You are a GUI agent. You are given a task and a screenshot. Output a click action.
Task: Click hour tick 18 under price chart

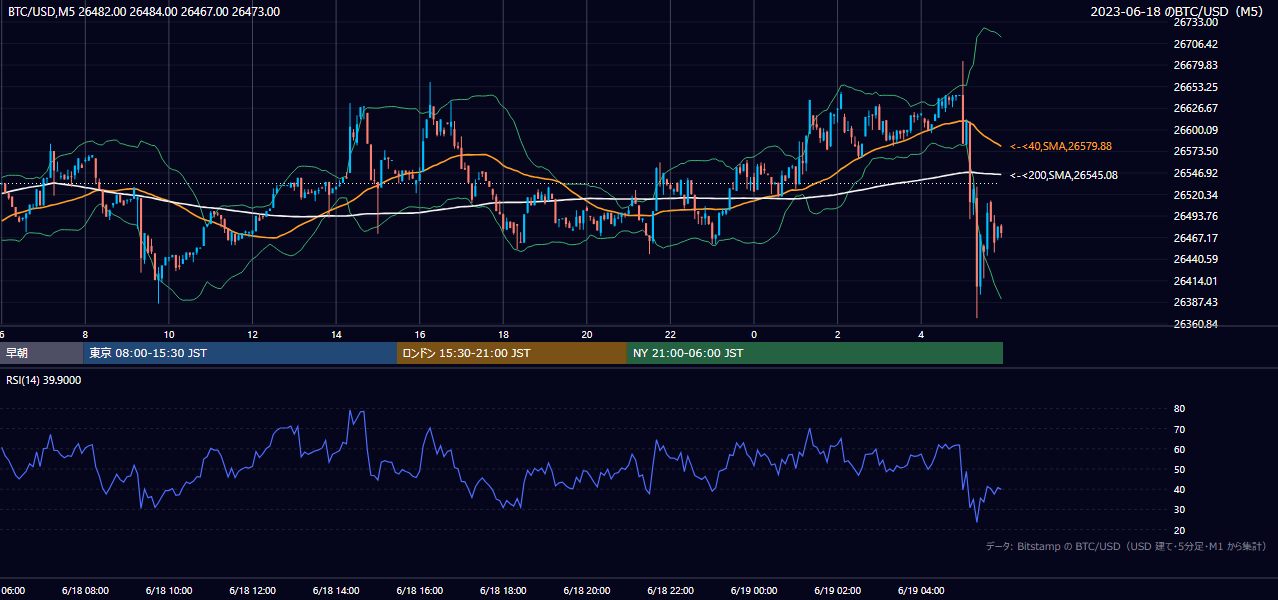[x=503, y=335]
